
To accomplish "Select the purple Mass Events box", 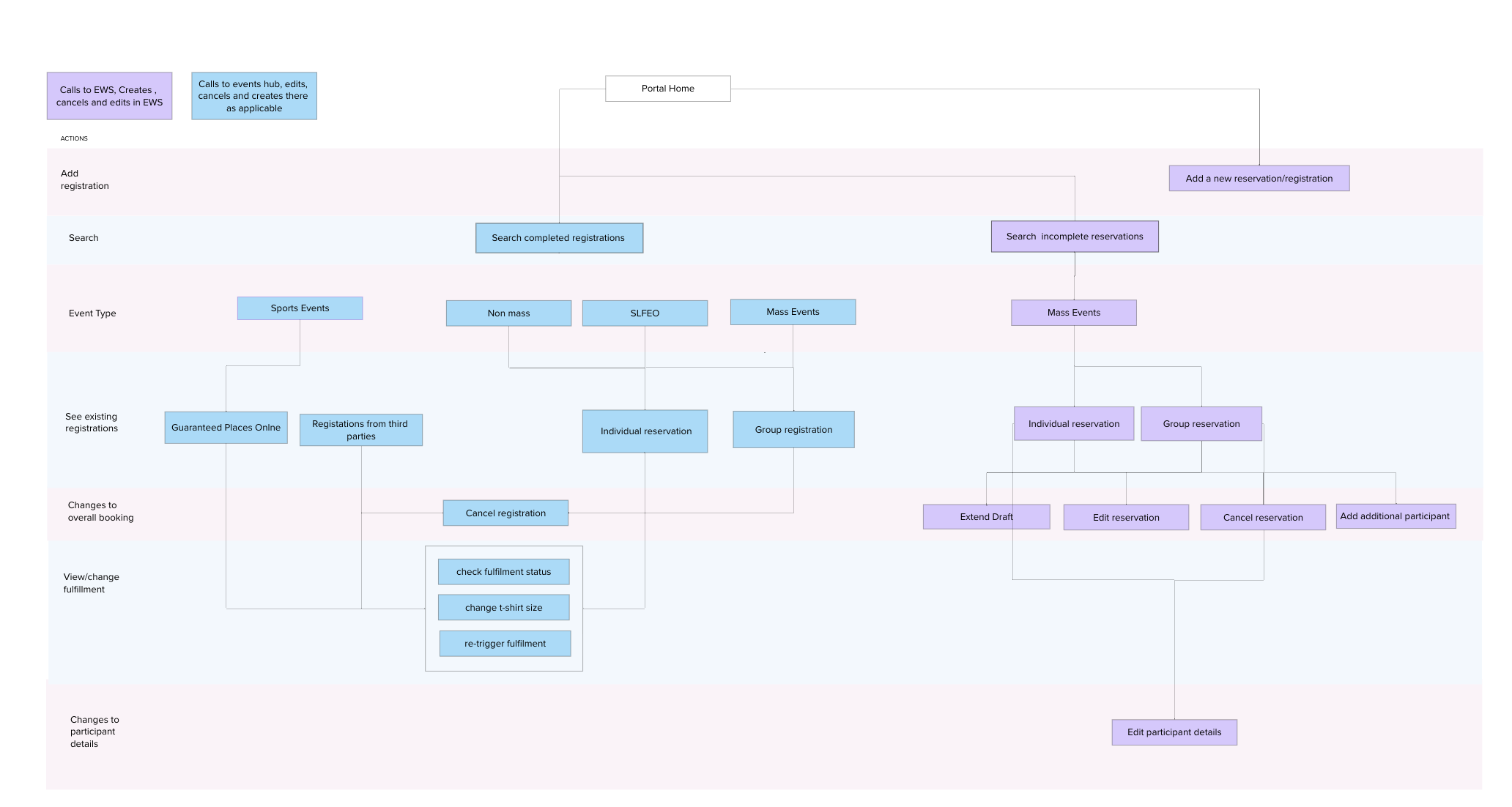I will [1073, 313].
